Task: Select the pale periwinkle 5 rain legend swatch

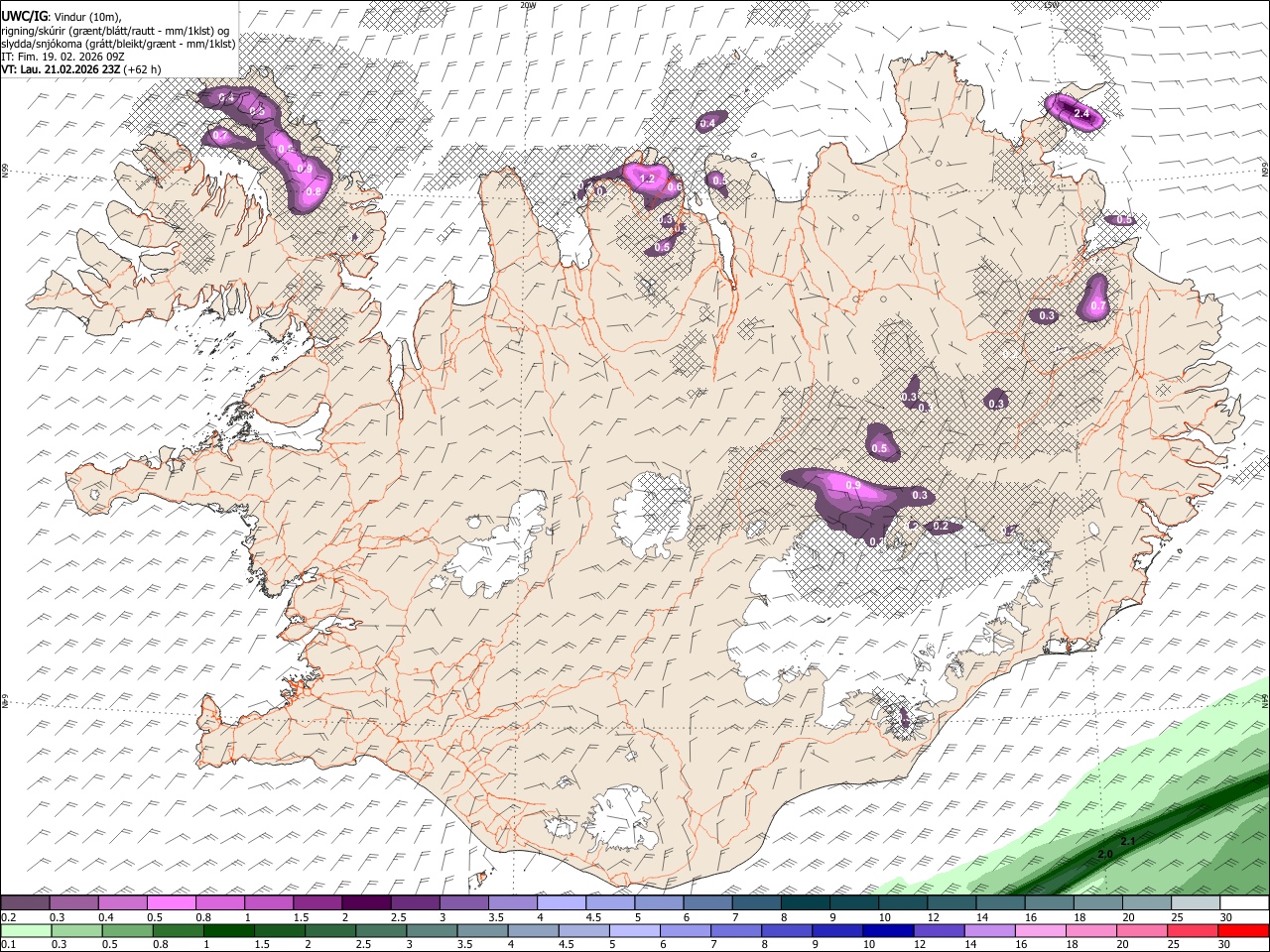Action: point(635,930)
